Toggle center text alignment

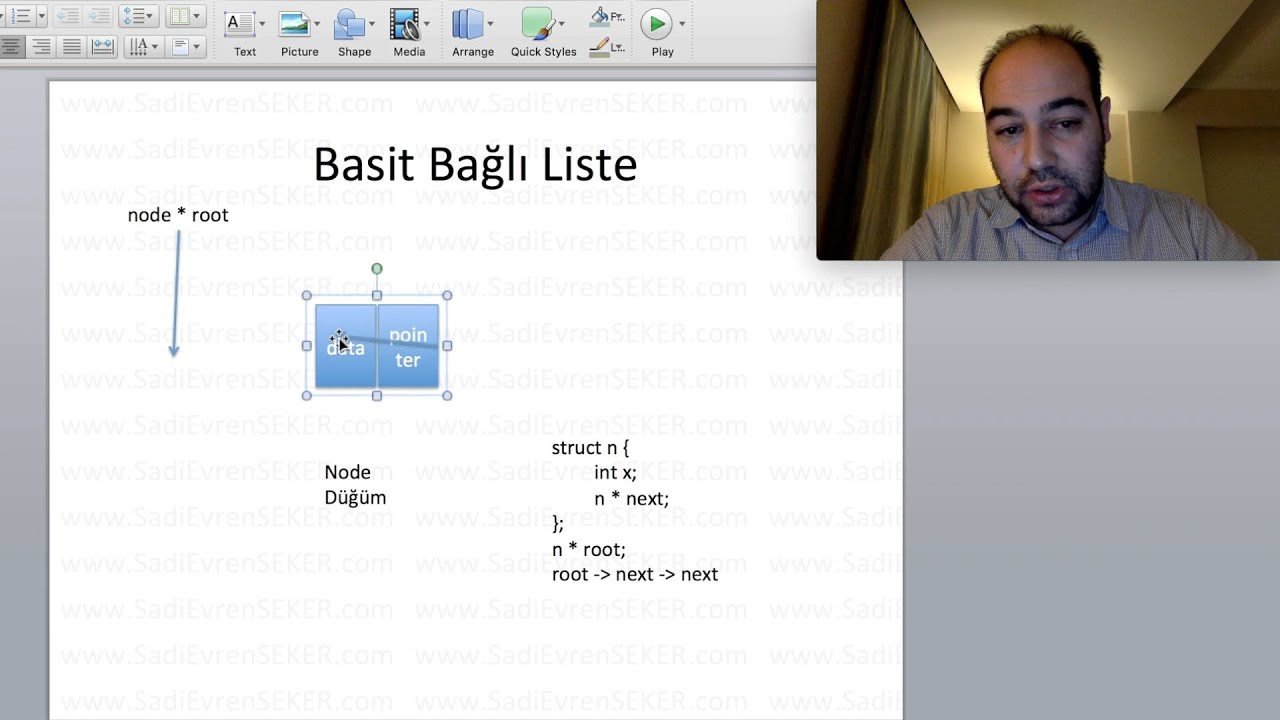[12, 46]
